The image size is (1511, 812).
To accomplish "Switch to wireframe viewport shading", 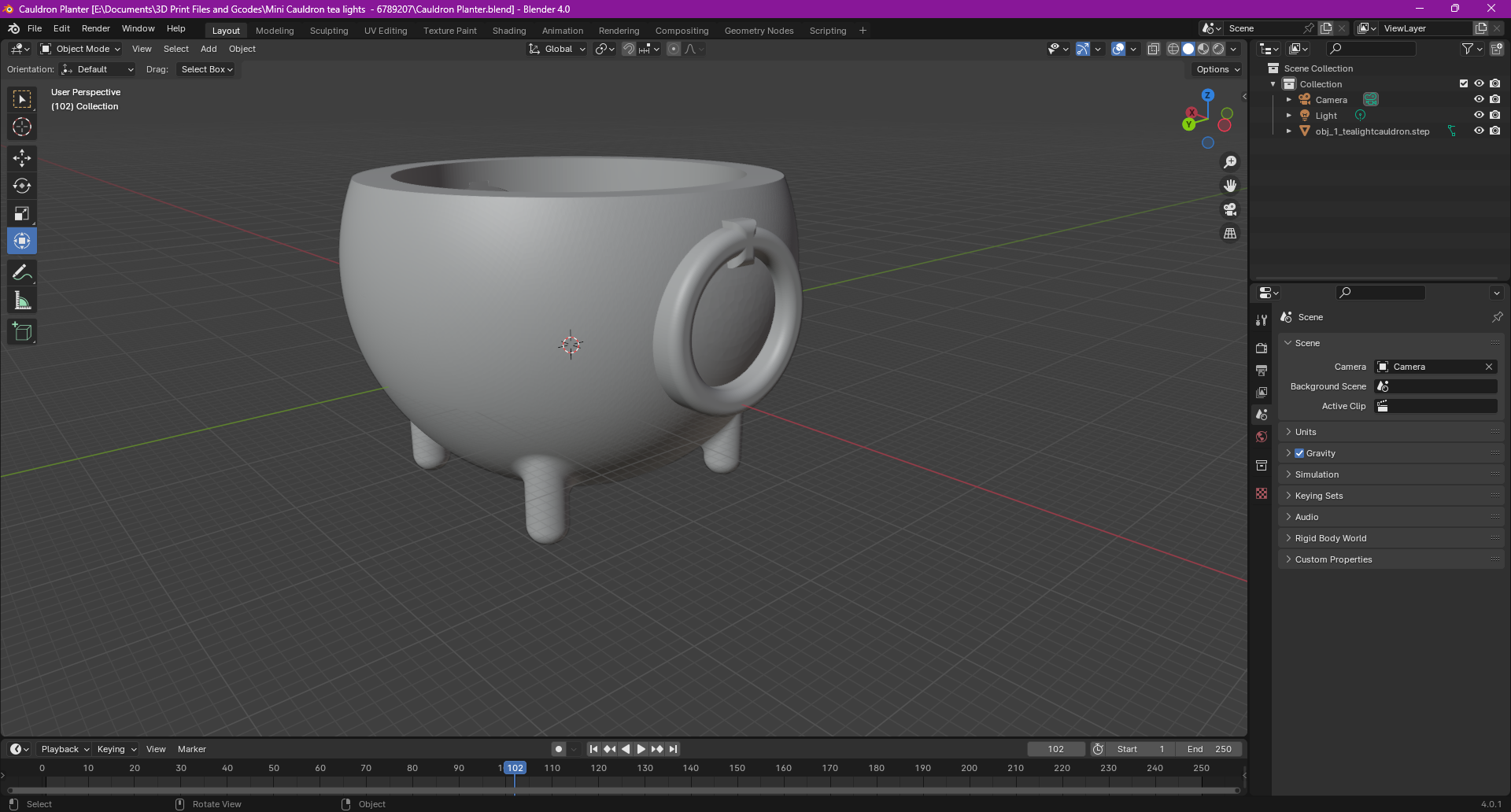I will tap(1173, 49).
